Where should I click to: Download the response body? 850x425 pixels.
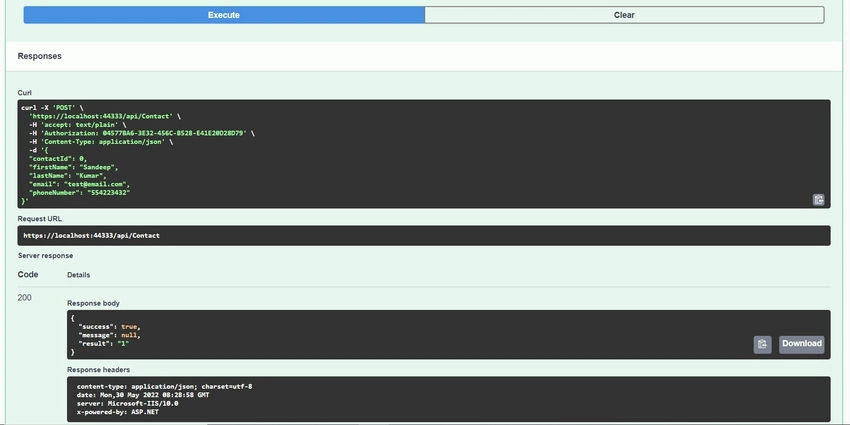pyautogui.click(x=801, y=344)
